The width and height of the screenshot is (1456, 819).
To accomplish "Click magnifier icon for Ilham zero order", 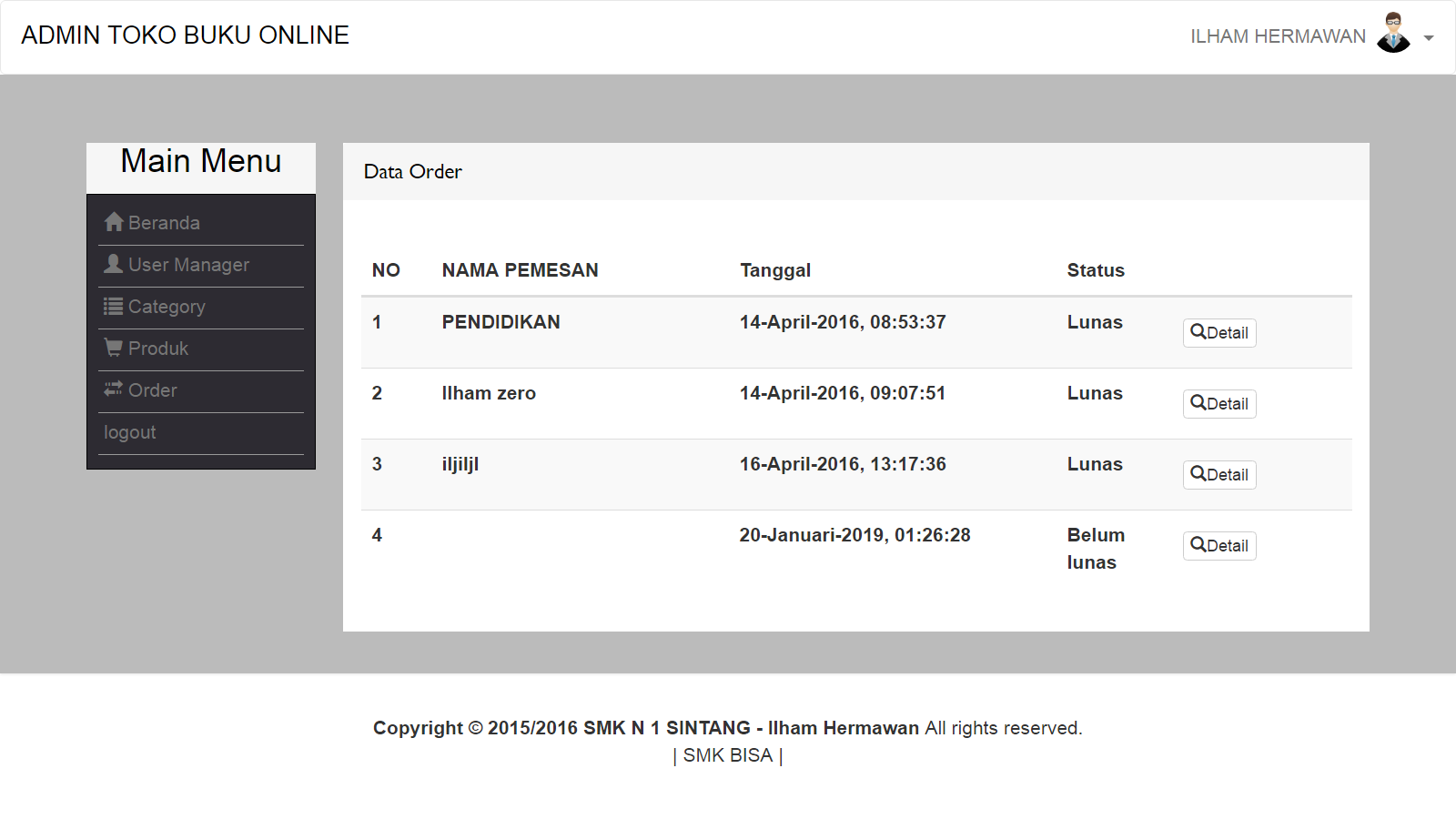I will coord(1198,402).
